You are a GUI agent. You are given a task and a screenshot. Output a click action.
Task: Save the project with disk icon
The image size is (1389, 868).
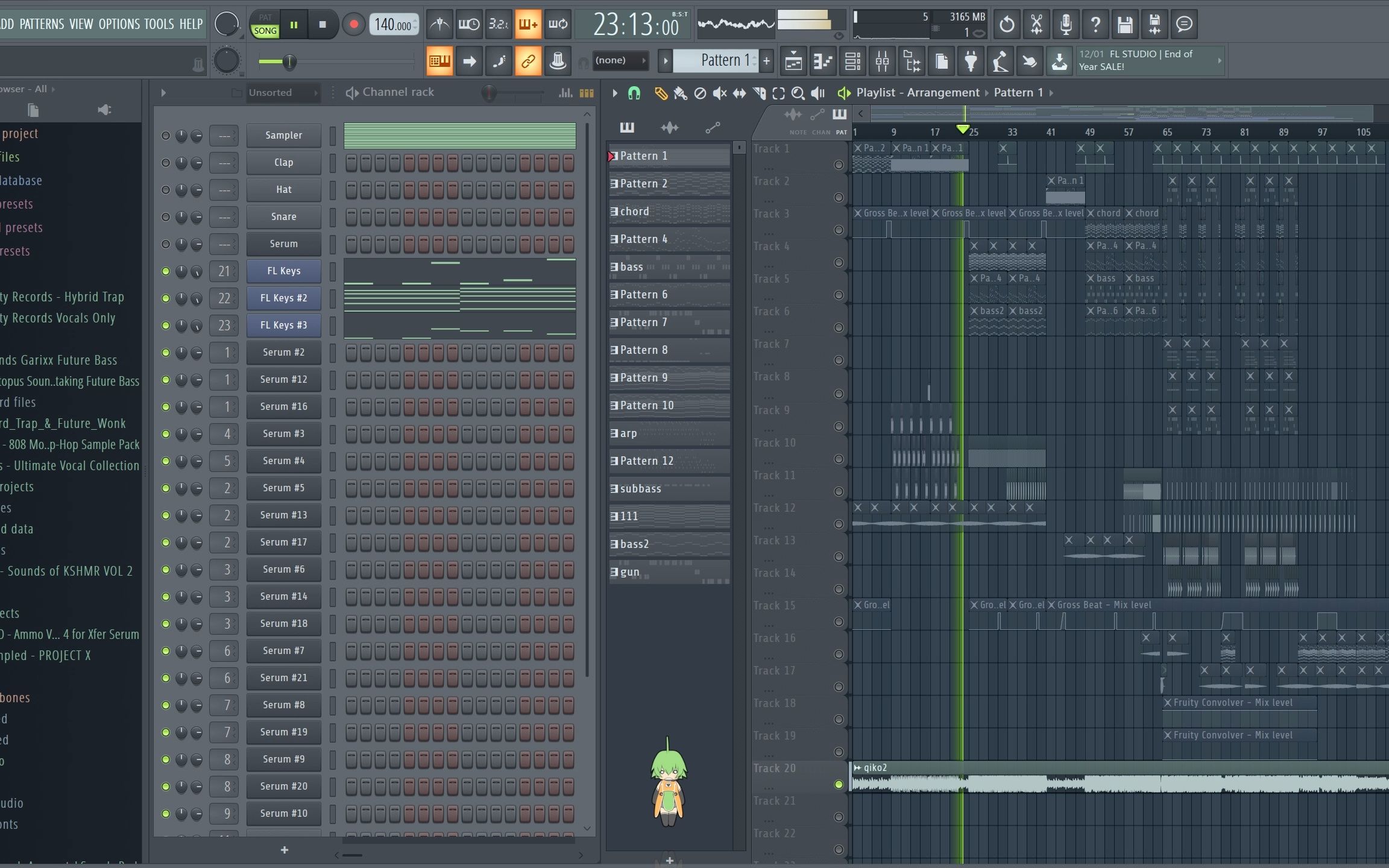click(1125, 24)
